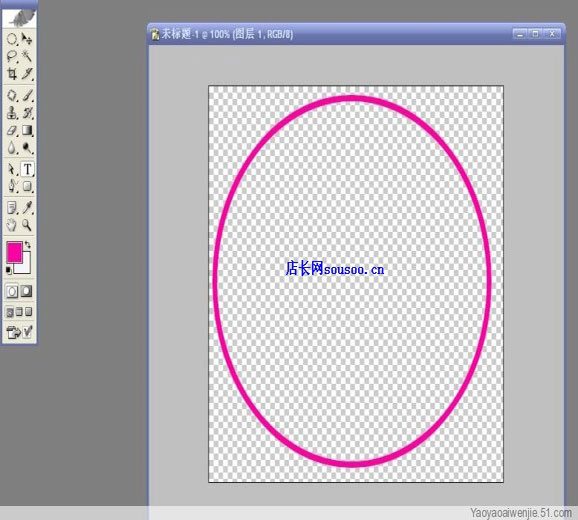Swap foreground and background colors
This screenshot has width=578, height=520.
click(x=28, y=245)
